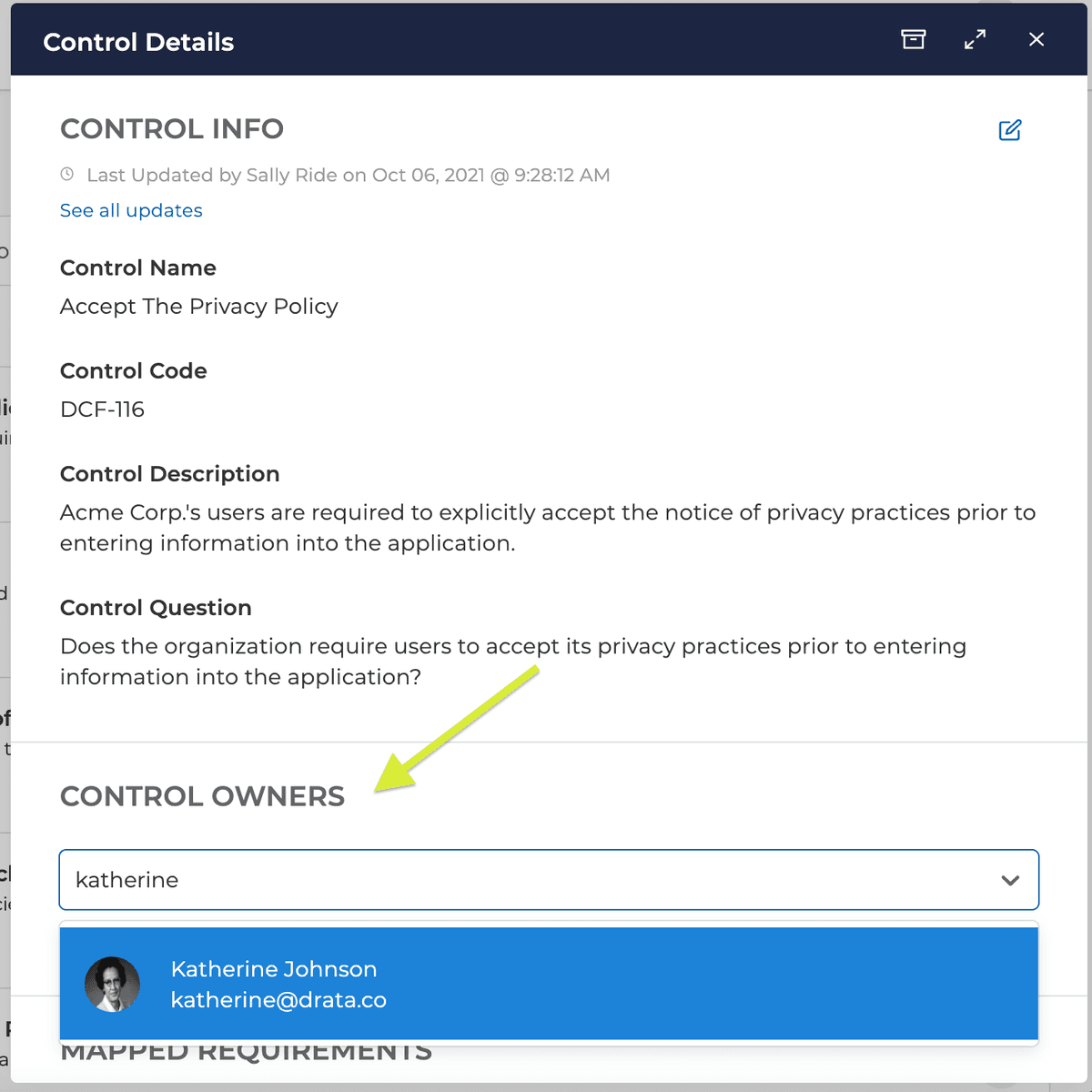The image size is (1092, 1092).
Task: Toggle the Control Owners dropdown chevron
Action: 1010,880
